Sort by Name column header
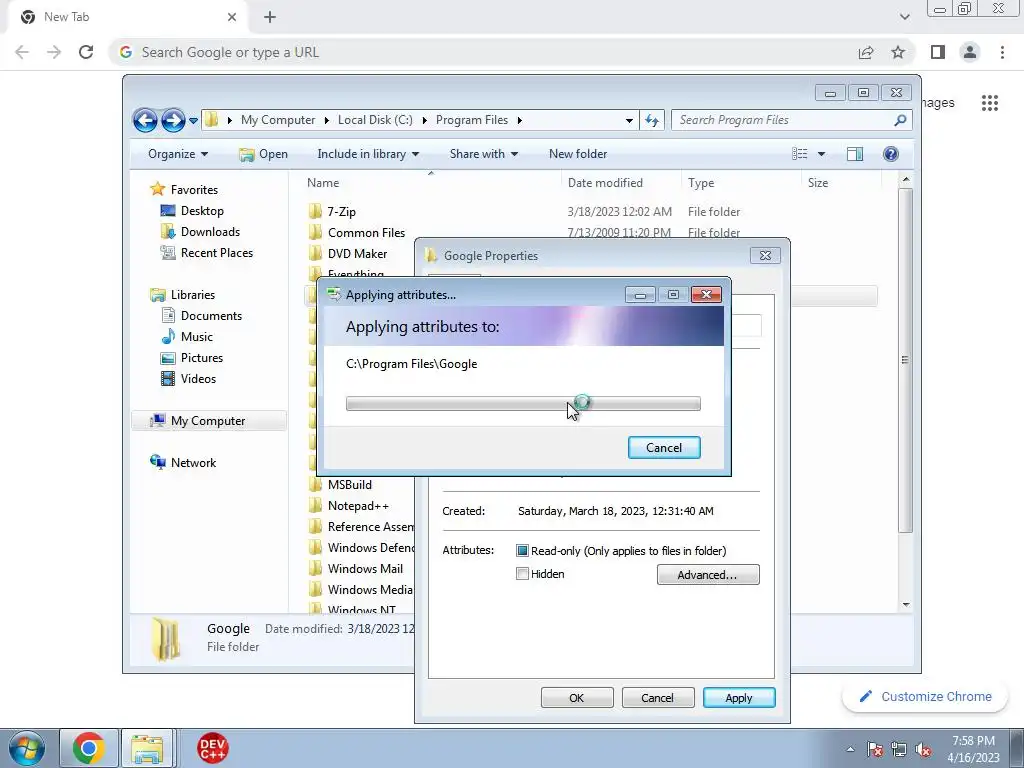Image resolution: width=1024 pixels, height=768 pixels. (x=431, y=183)
